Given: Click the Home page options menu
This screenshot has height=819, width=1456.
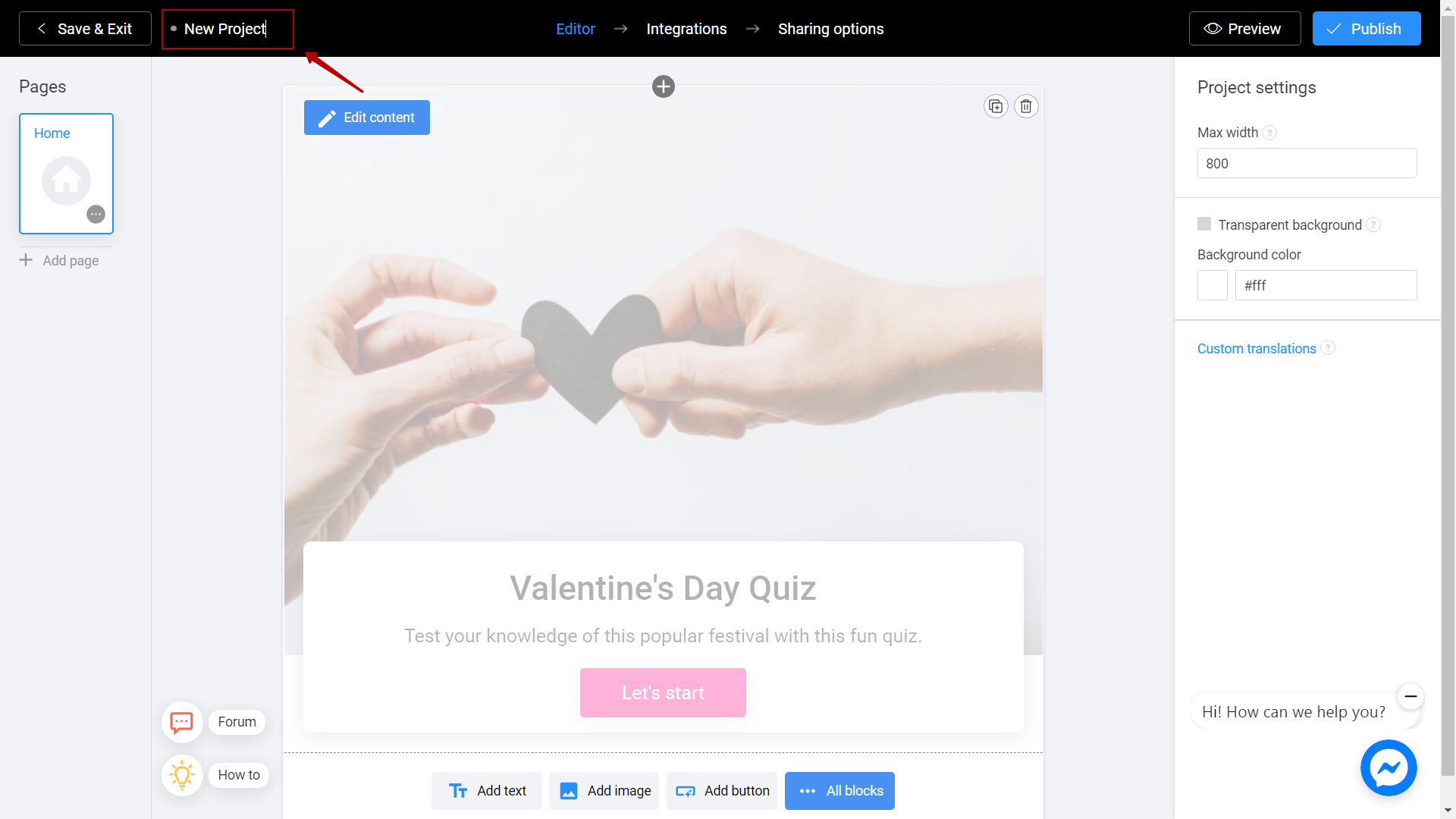Looking at the screenshot, I should 97,214.
